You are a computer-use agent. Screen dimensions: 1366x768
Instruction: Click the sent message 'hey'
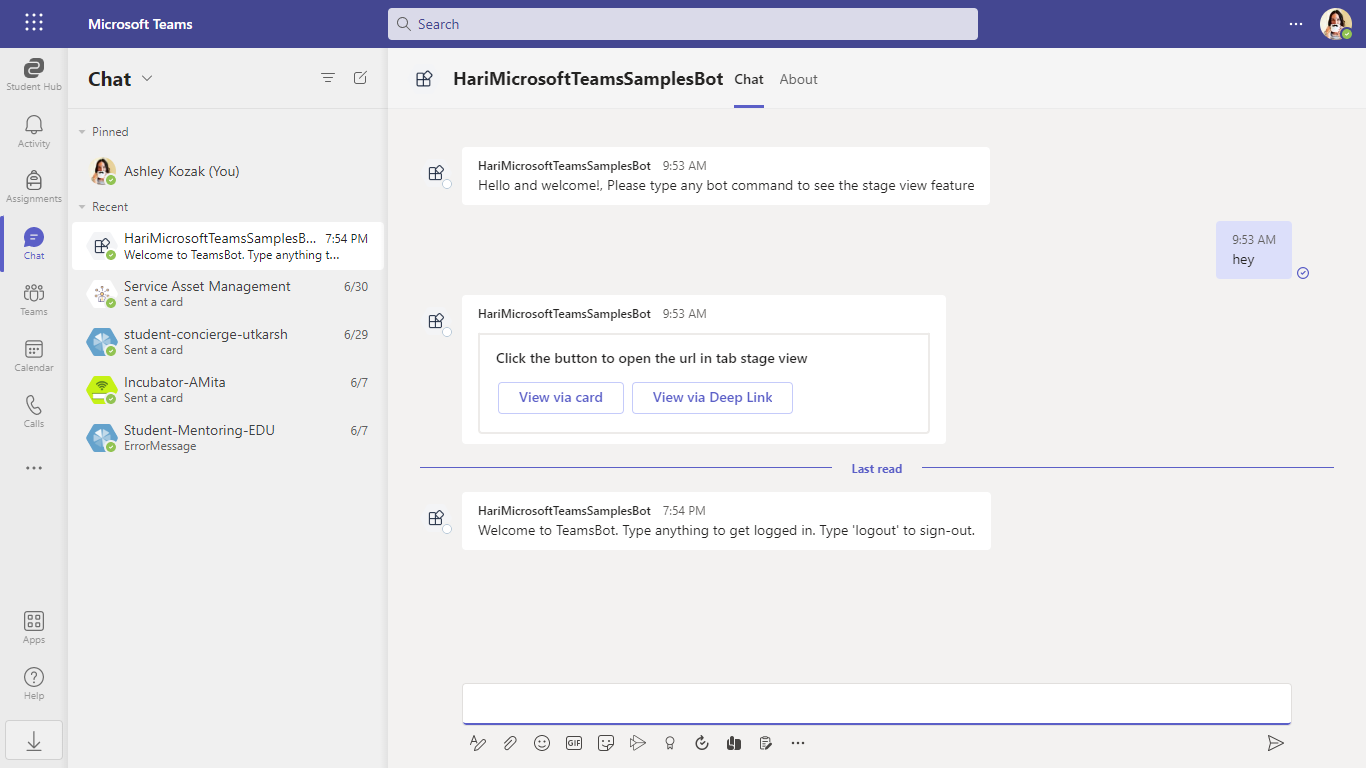[x=1254, y=250]
